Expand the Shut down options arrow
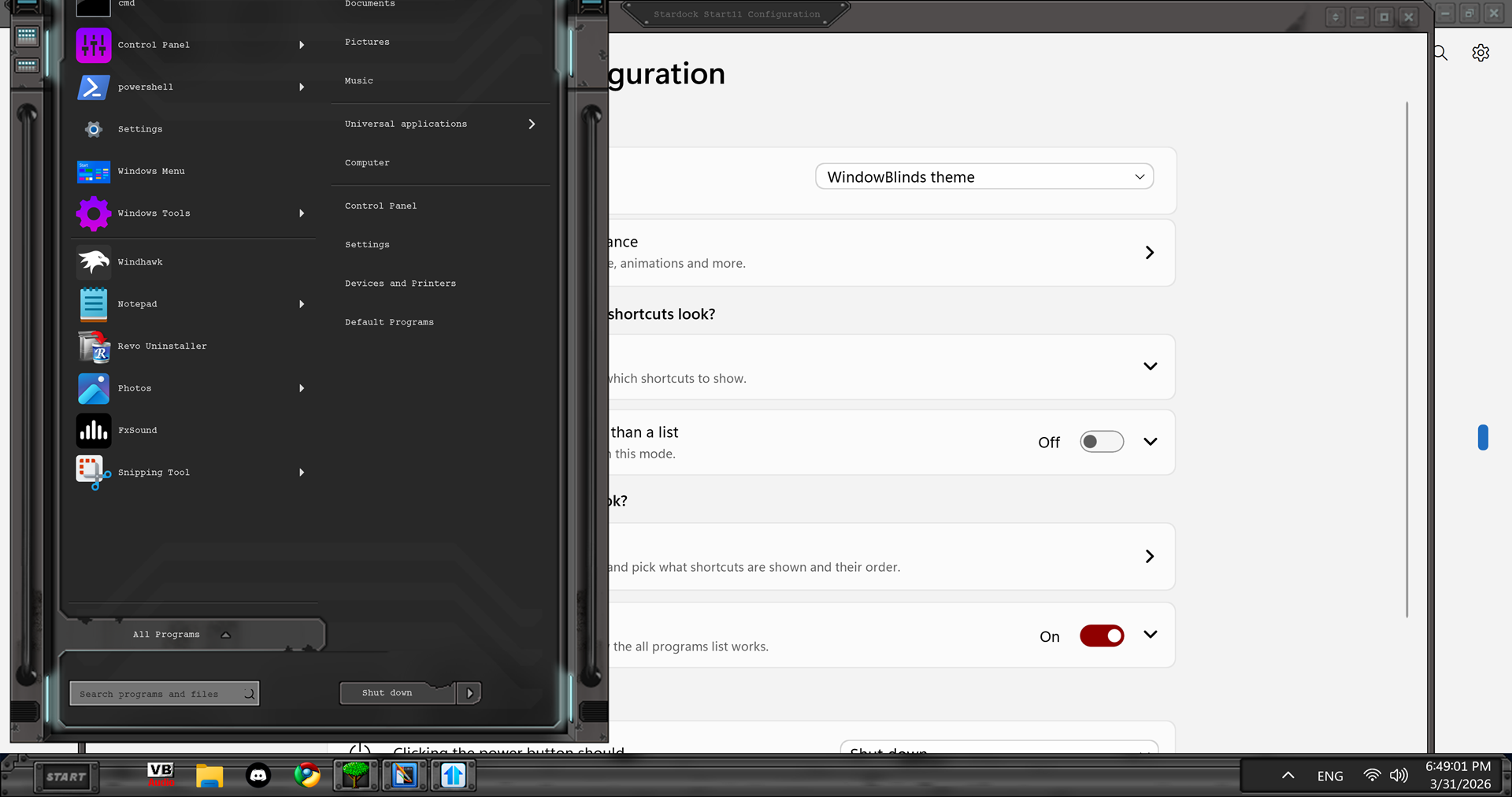Screen dimensions: 1512x797 (x=469, y=693)
